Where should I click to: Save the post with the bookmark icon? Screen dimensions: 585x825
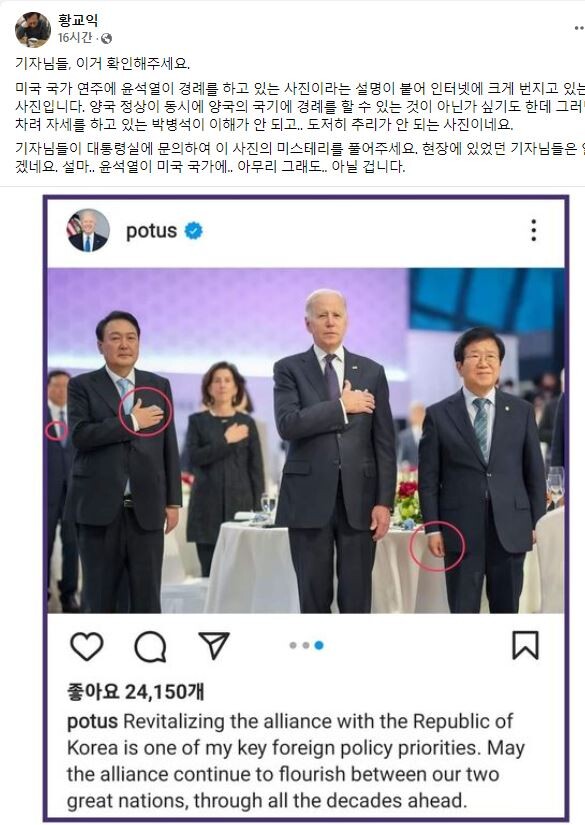point(526,645)
